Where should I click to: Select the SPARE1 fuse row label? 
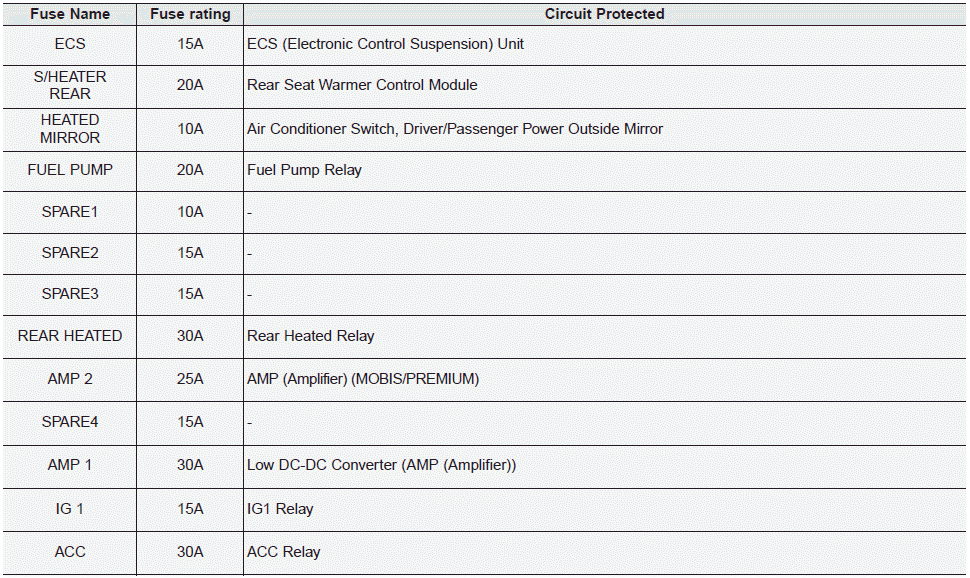(x=70, y=212)
